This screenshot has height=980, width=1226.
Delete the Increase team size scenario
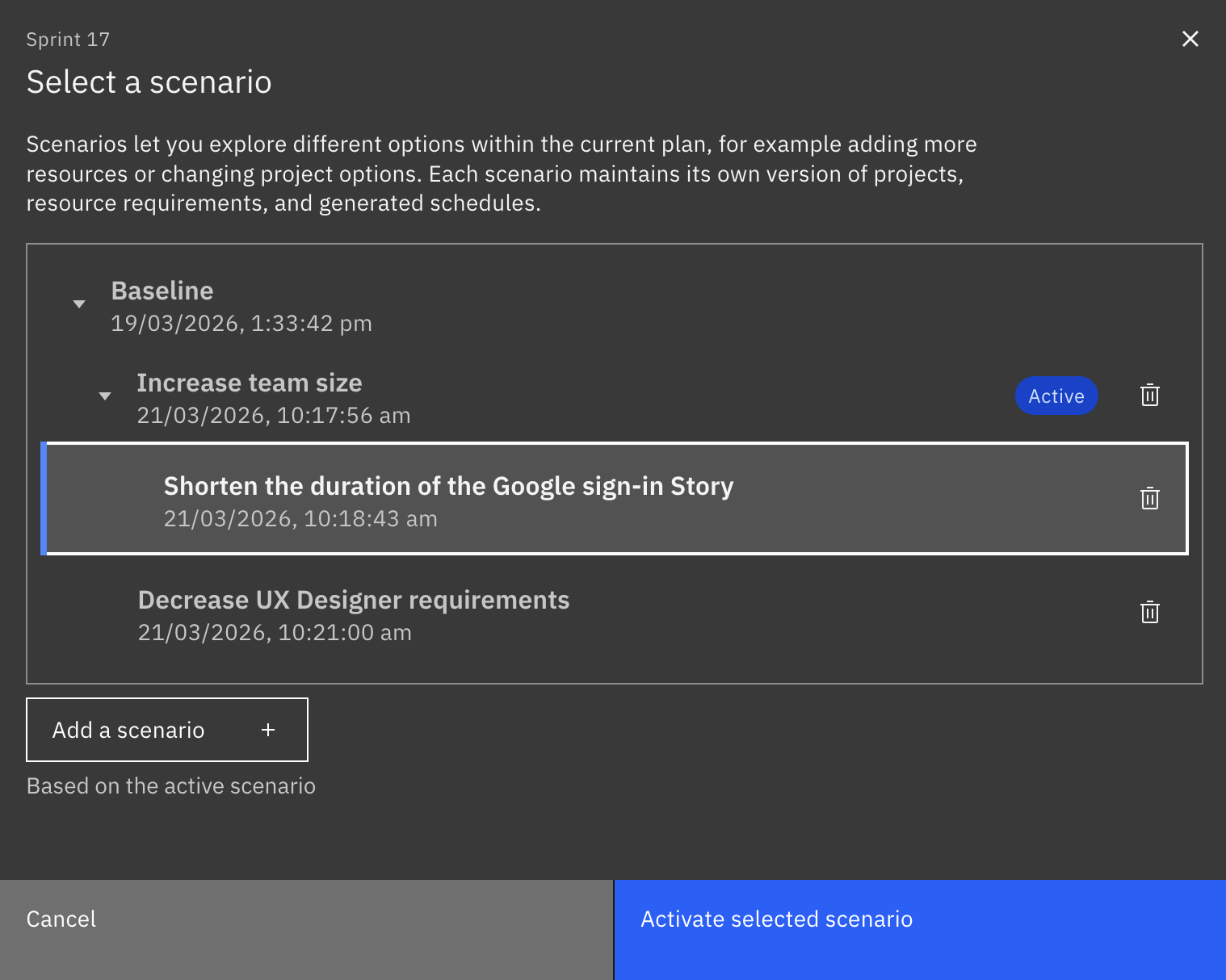[1149, 396]
